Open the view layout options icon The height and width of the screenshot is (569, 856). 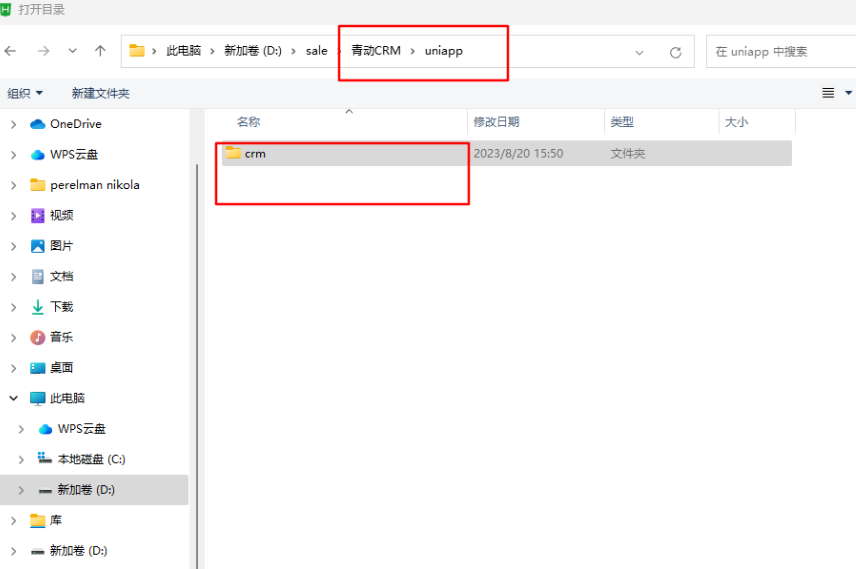click(x=829, y=93)
